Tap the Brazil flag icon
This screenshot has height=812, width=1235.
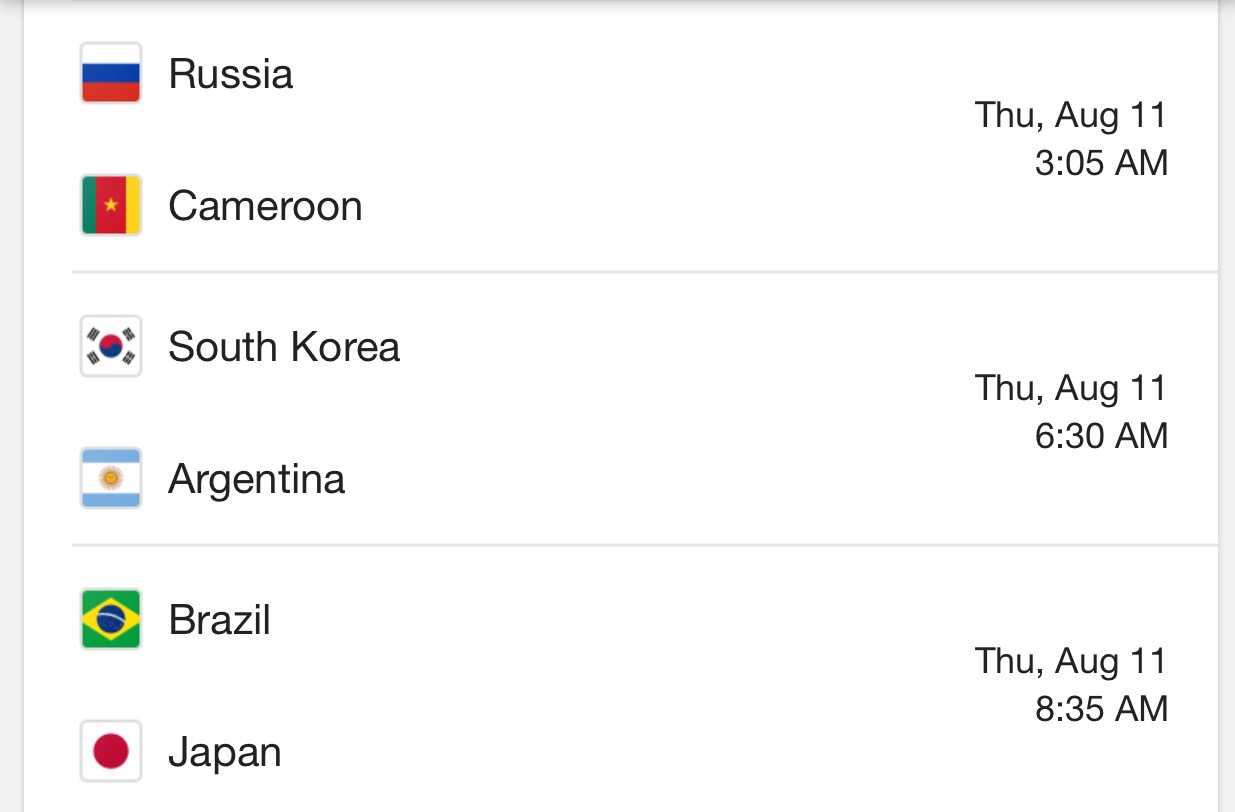click(x=111, y=620)
